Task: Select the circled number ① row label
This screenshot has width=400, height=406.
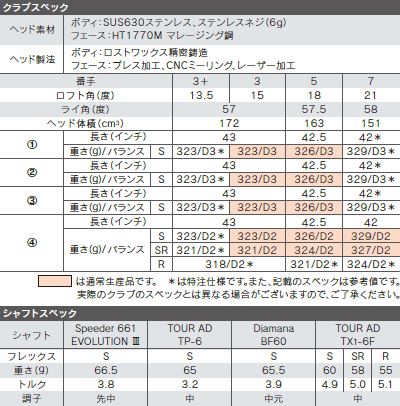Action: tap(32, 145)
